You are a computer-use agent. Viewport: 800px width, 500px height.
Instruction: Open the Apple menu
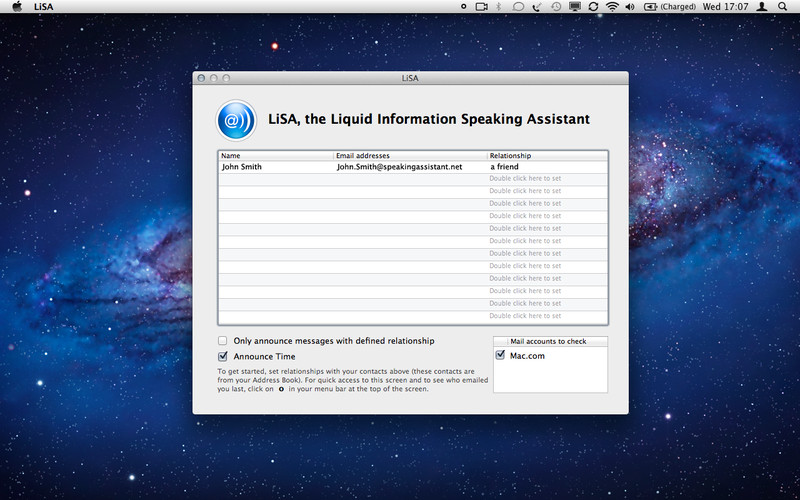pyautogui.click(x=17, y=7)
